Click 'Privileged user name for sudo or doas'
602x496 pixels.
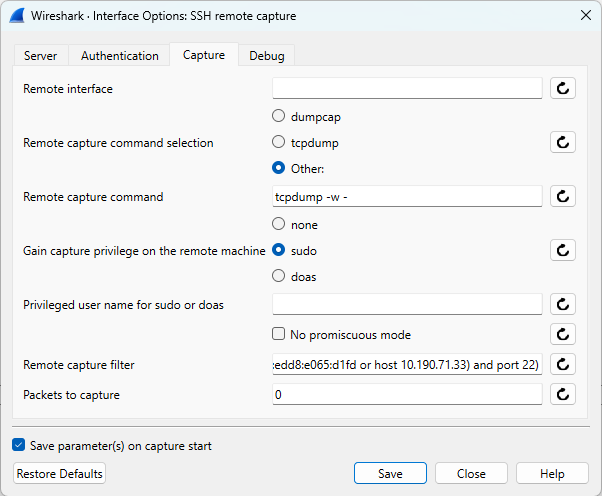pyautogui.click(x=123, y=305)
